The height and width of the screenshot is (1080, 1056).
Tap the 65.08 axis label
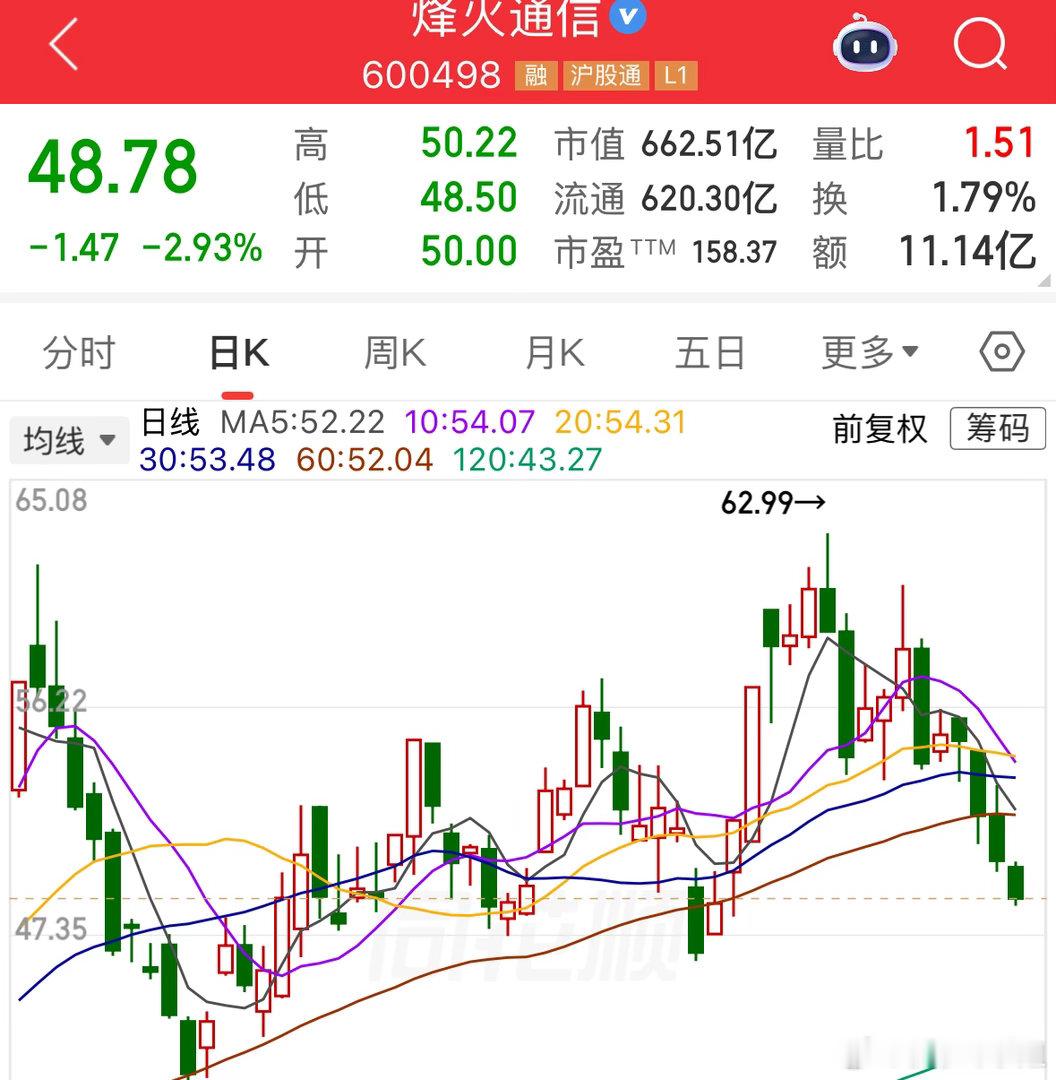click(52, 501)
